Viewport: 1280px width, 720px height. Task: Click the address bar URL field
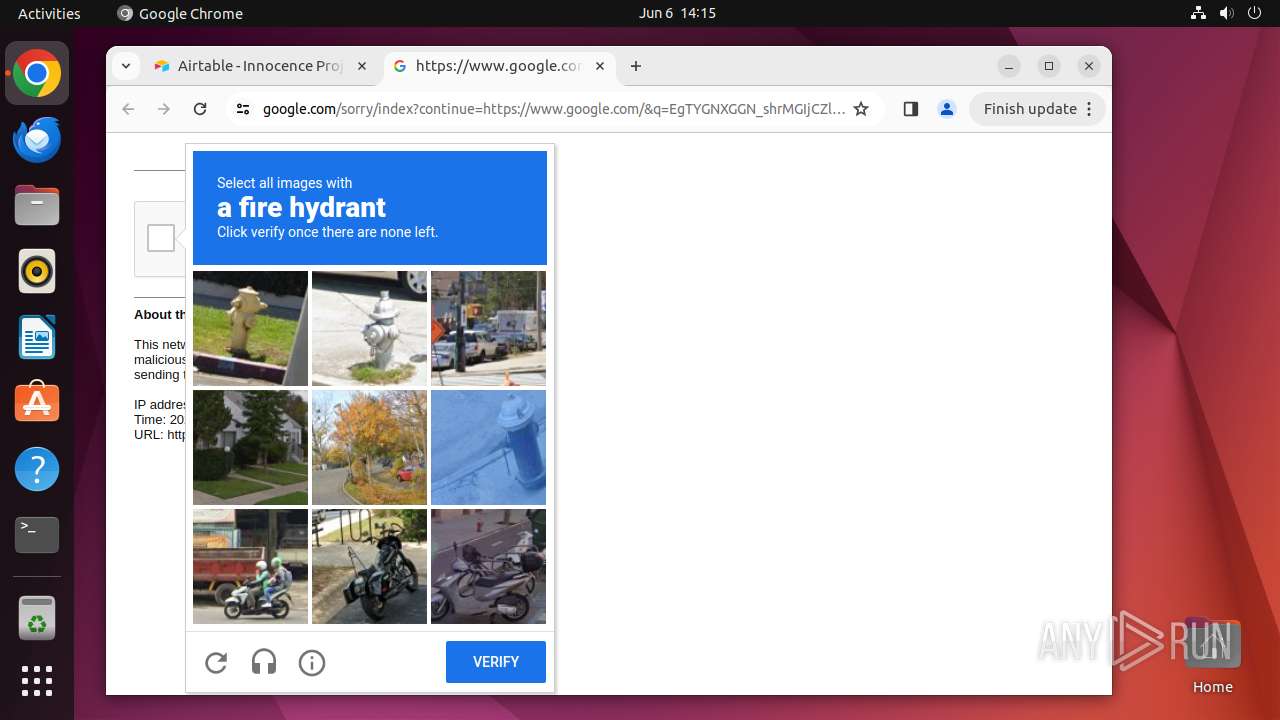point(554,109)
